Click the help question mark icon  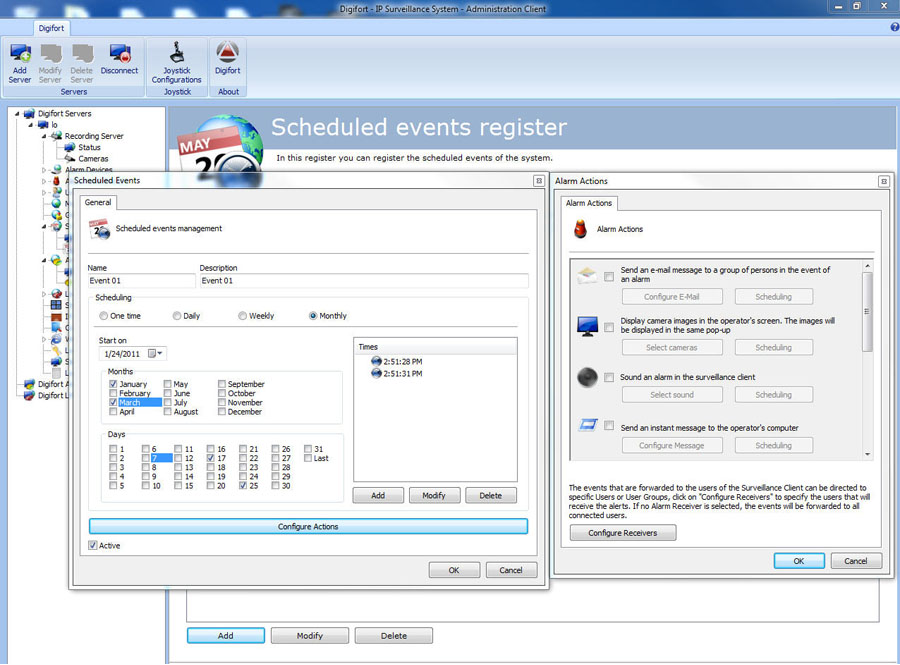[x=894, y=27]
